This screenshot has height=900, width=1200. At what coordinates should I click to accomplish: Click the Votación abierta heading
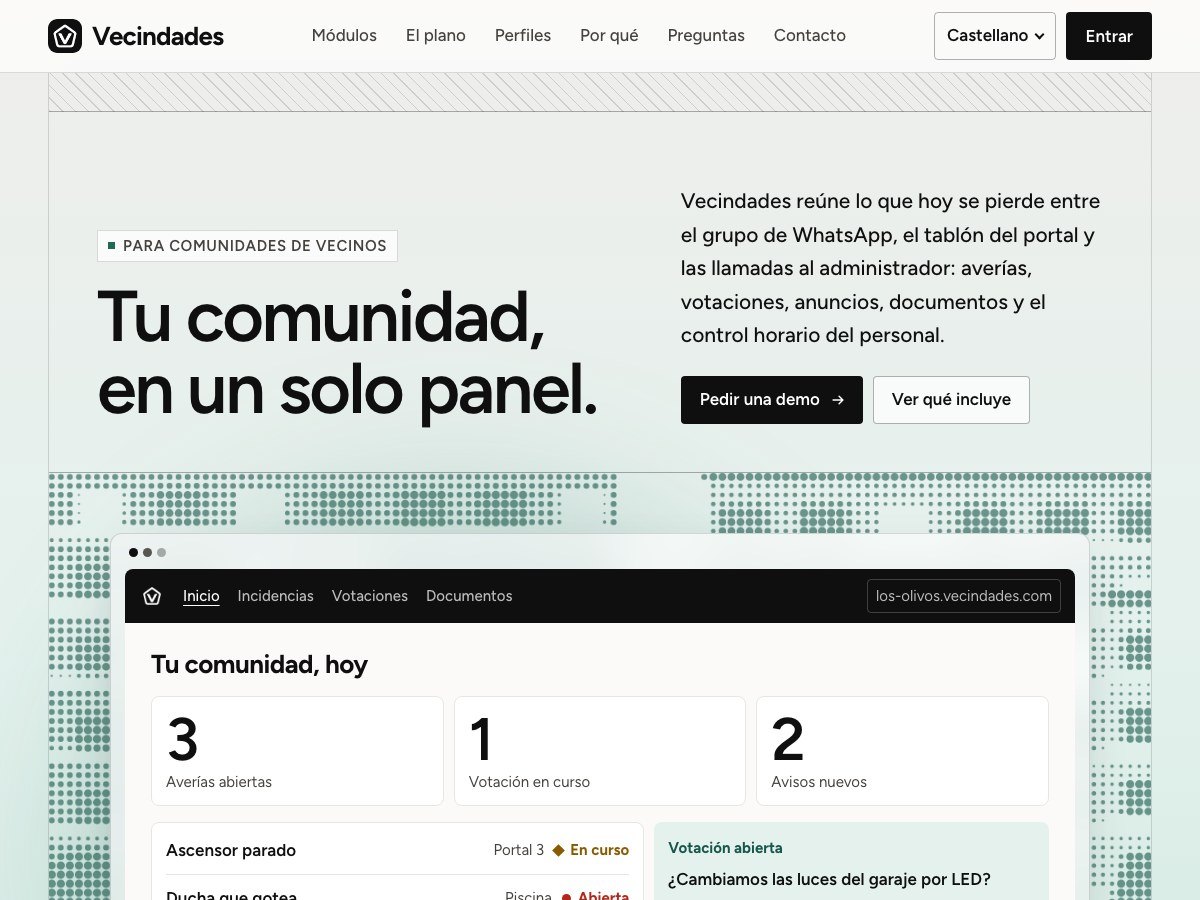tap(725, 848)
